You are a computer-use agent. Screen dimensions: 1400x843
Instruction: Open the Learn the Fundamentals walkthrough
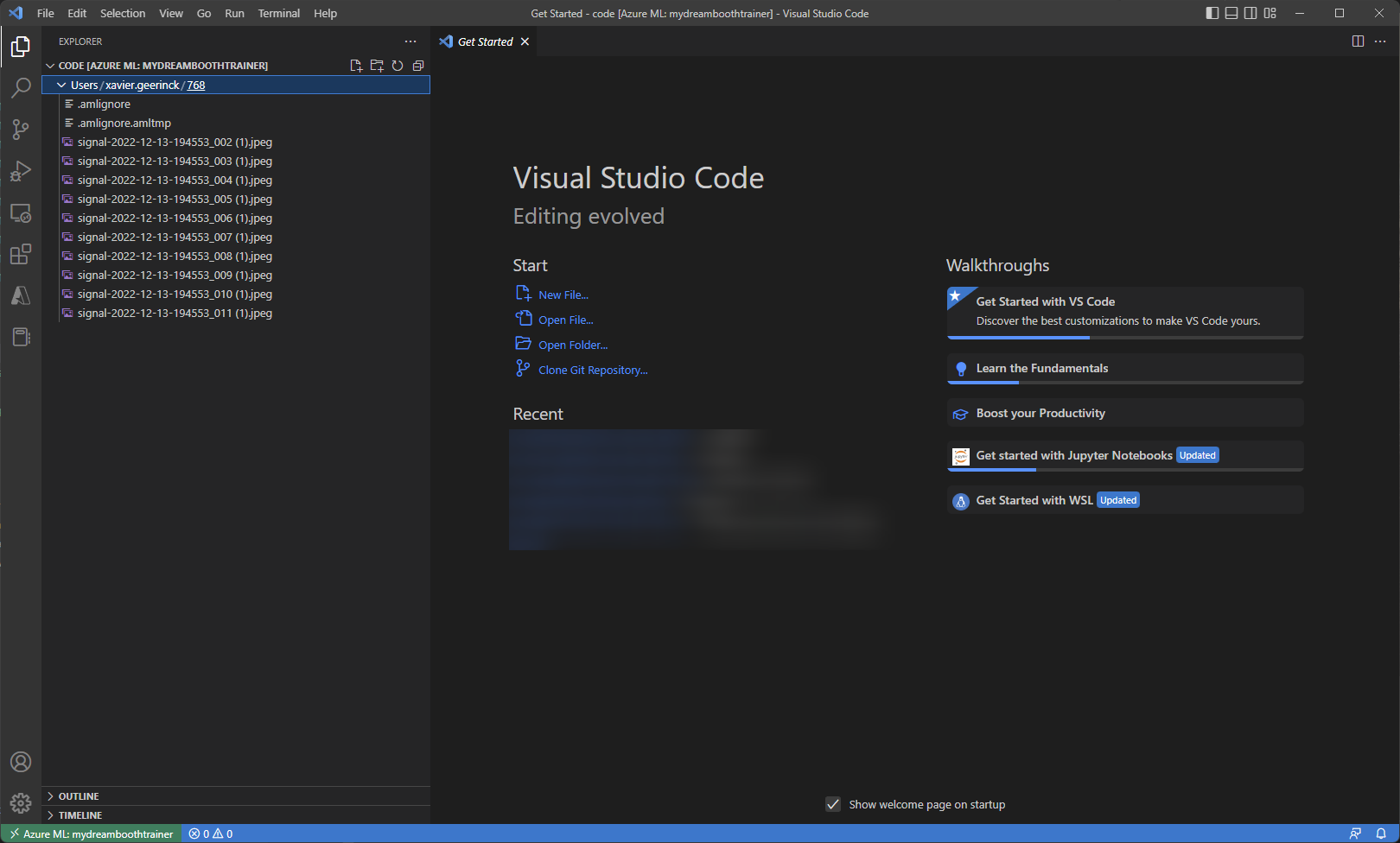[1125, 368]
